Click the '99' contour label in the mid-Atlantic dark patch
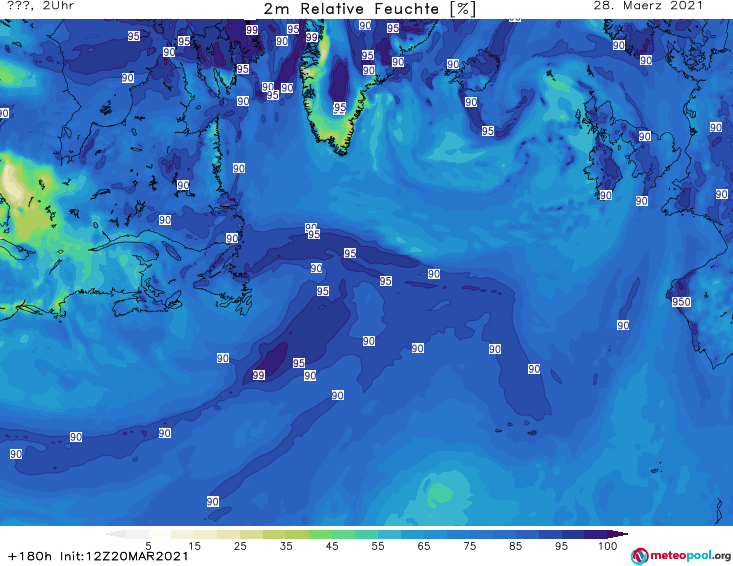Viewport: 733px width, 566px height. coord(259,375)
